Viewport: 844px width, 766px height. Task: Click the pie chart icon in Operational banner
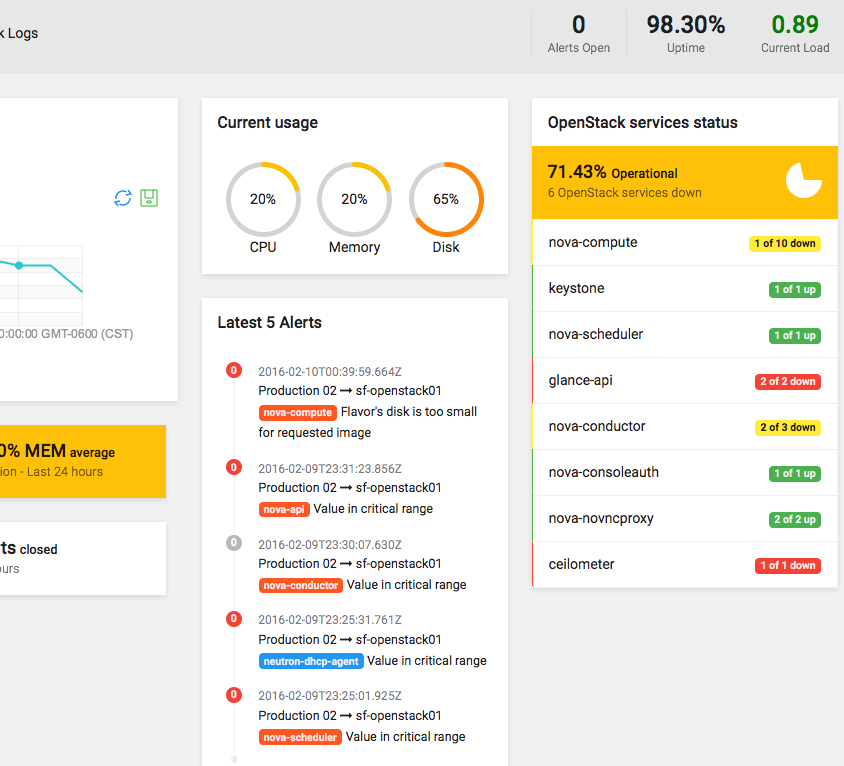click(x=804, y=180)
